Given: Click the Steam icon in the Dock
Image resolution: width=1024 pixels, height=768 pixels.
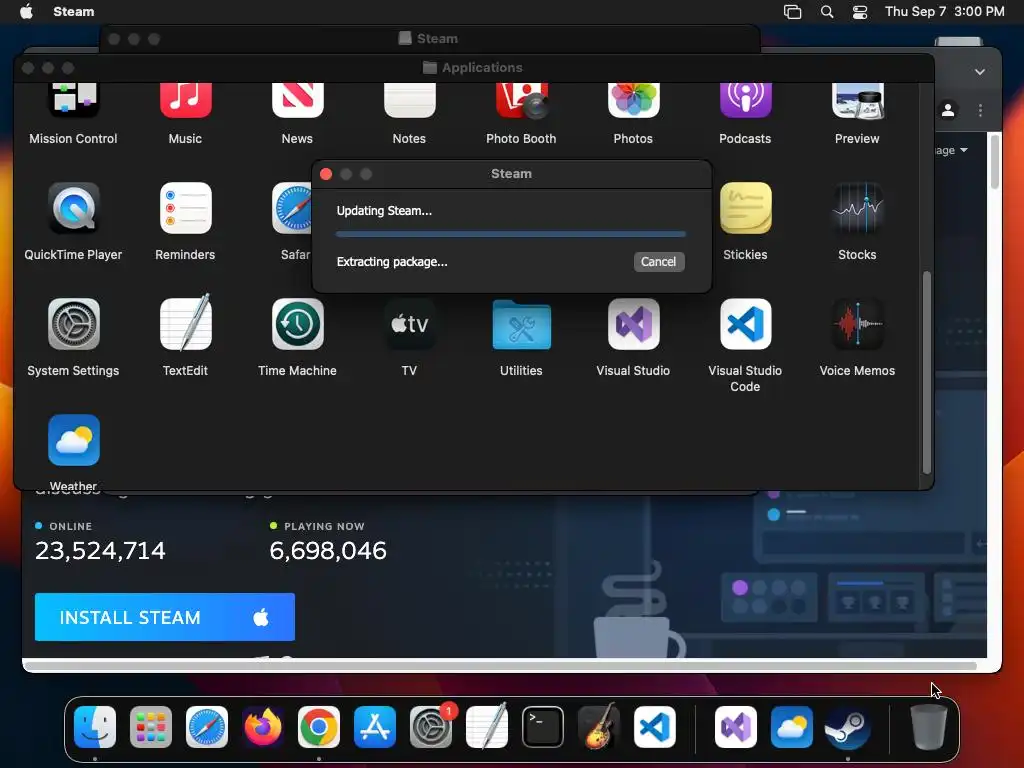Looking at the screenshot, I should 848,727.
